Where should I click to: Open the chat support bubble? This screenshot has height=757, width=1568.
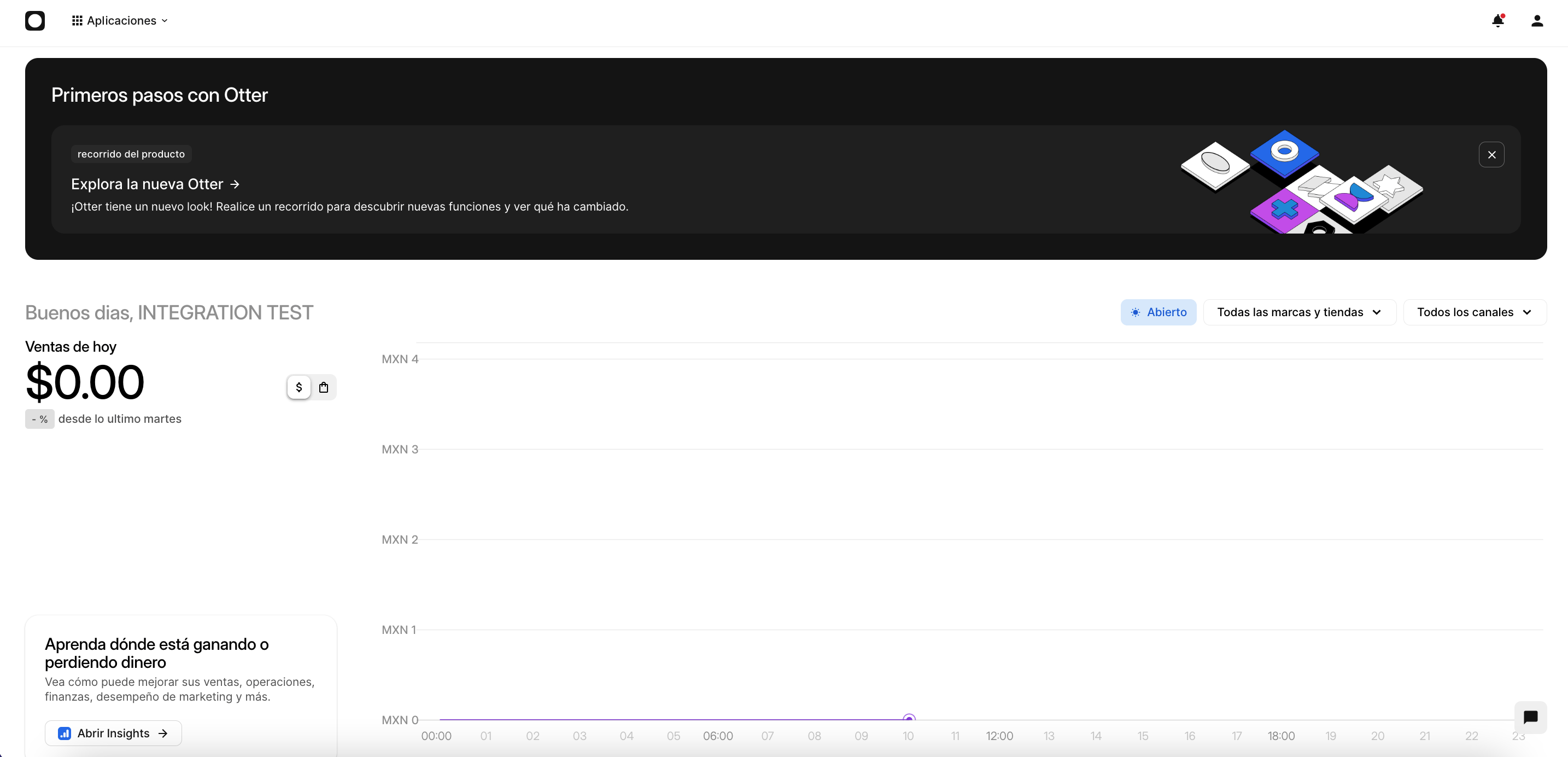pyautogui.click(x=1531, y=718)
